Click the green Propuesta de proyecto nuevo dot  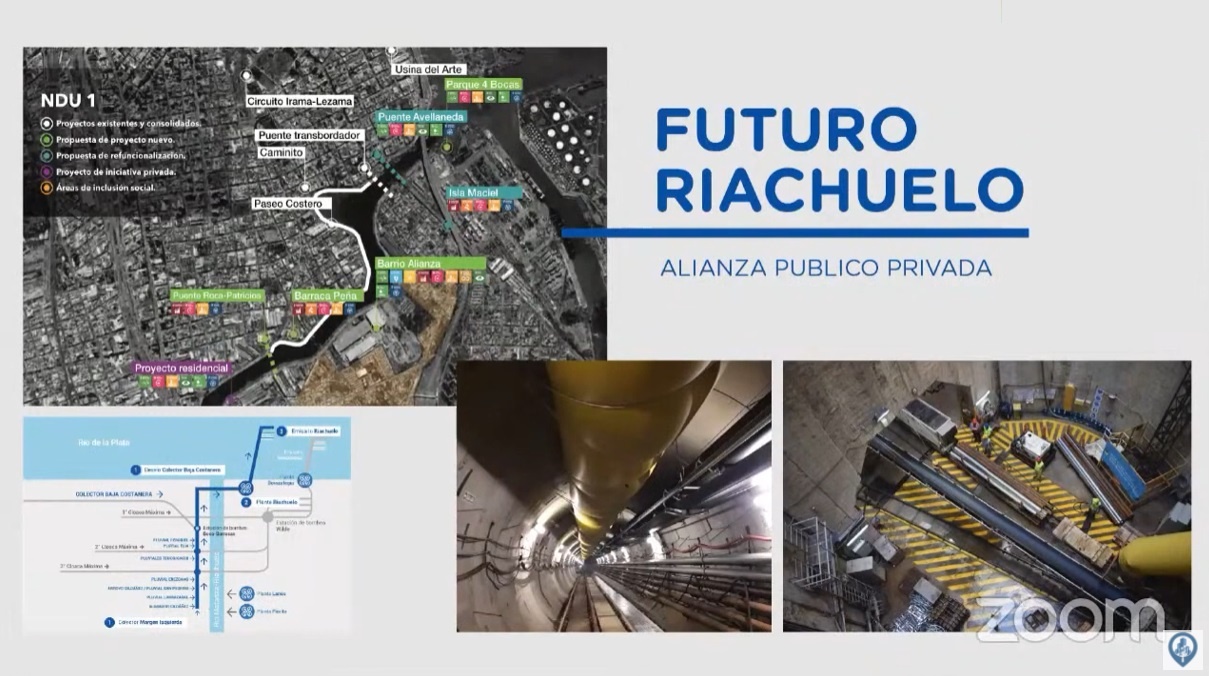click(x=45, y=139)
